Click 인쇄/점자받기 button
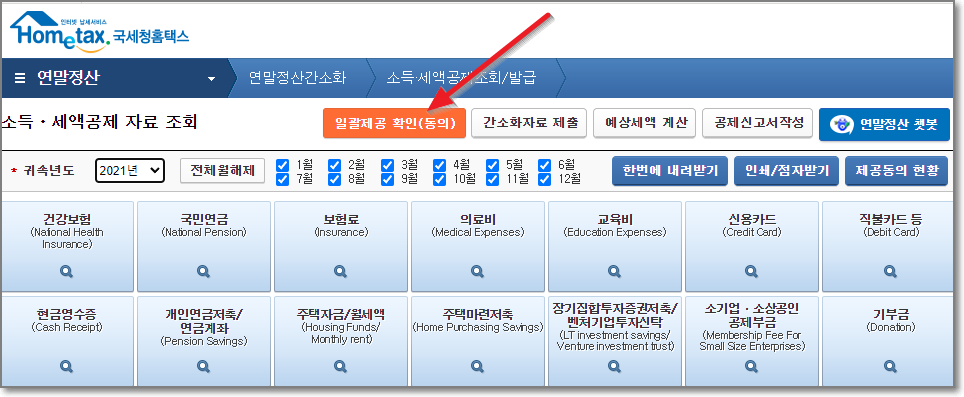Viewport: 964px width, 397px height. [786, 171]
